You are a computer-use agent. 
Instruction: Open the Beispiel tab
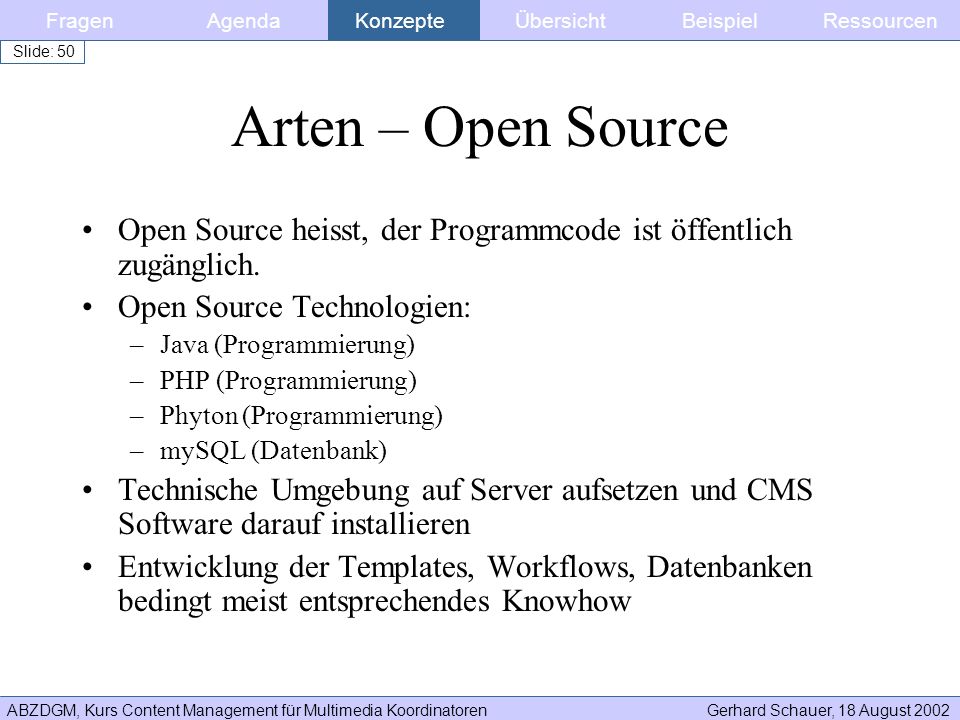click(x=719, y=21)
